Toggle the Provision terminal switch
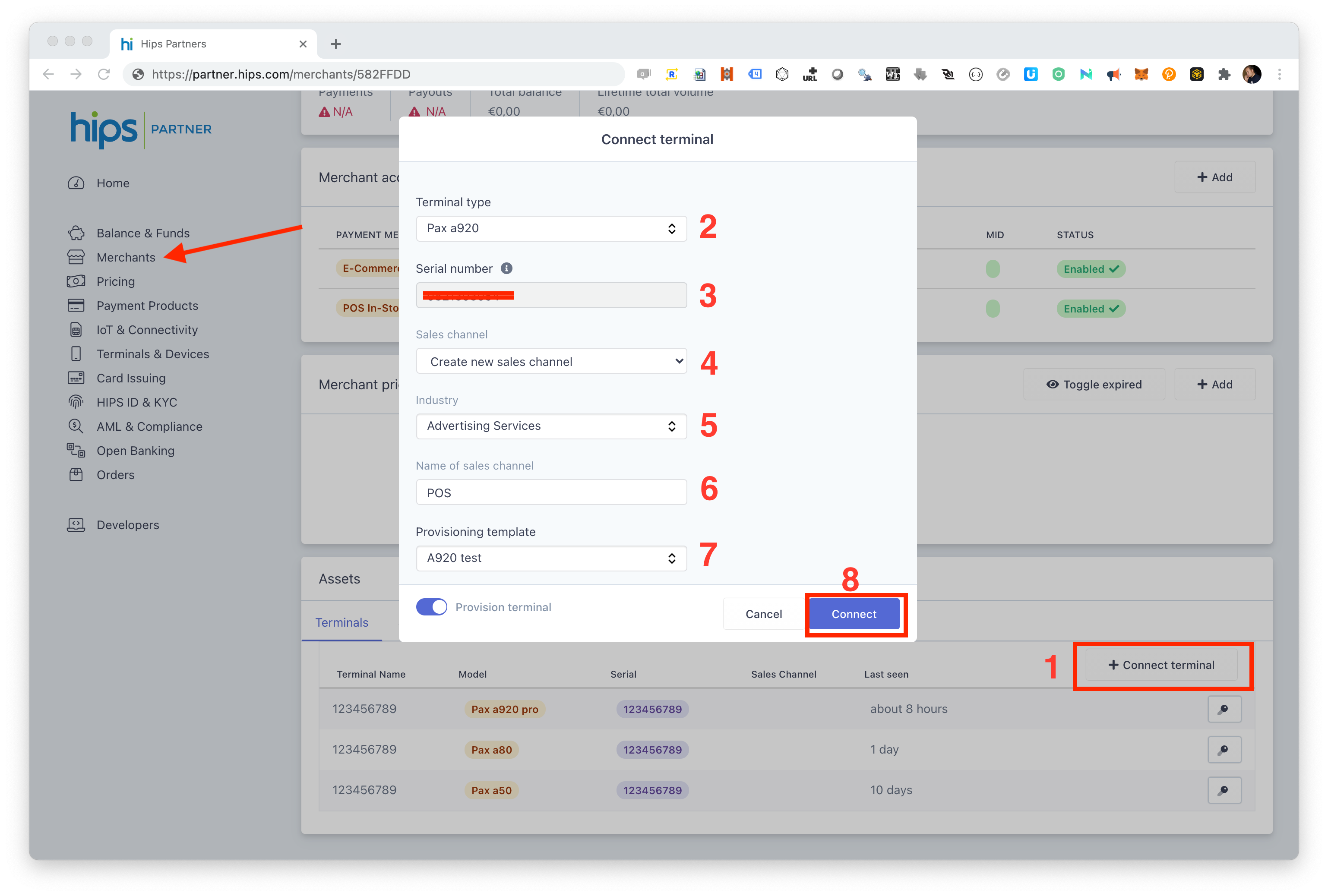The width and height of the screenshot is (1328, 896). tap(431, 607)
